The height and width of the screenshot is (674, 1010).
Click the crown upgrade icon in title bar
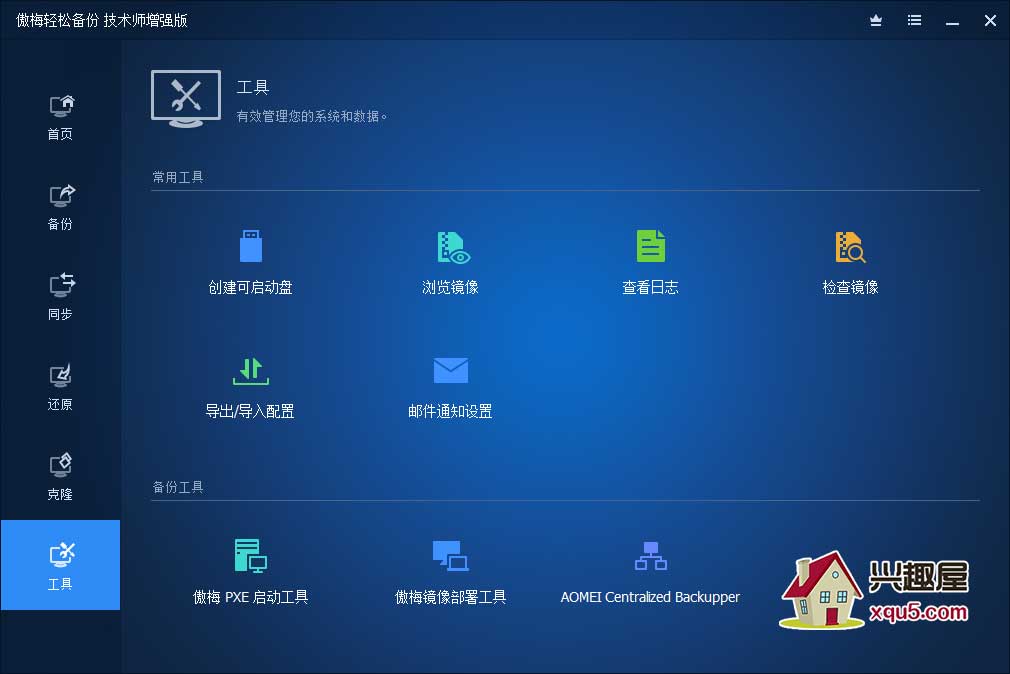876,21
